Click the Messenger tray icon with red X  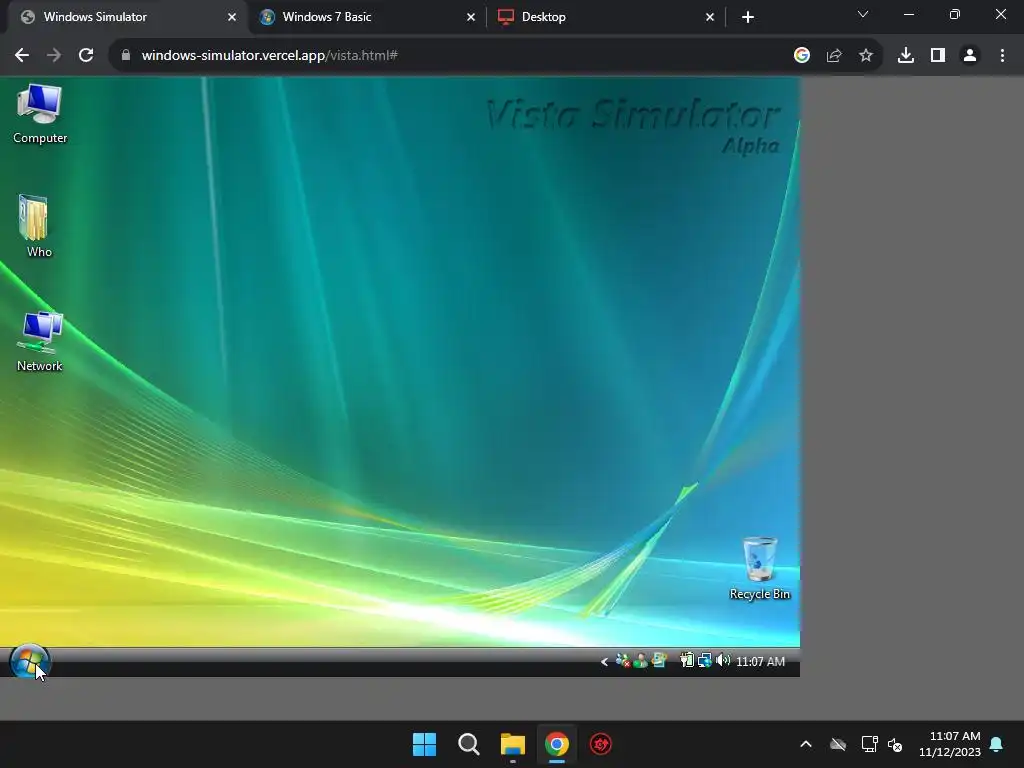(x=623, y=661)
